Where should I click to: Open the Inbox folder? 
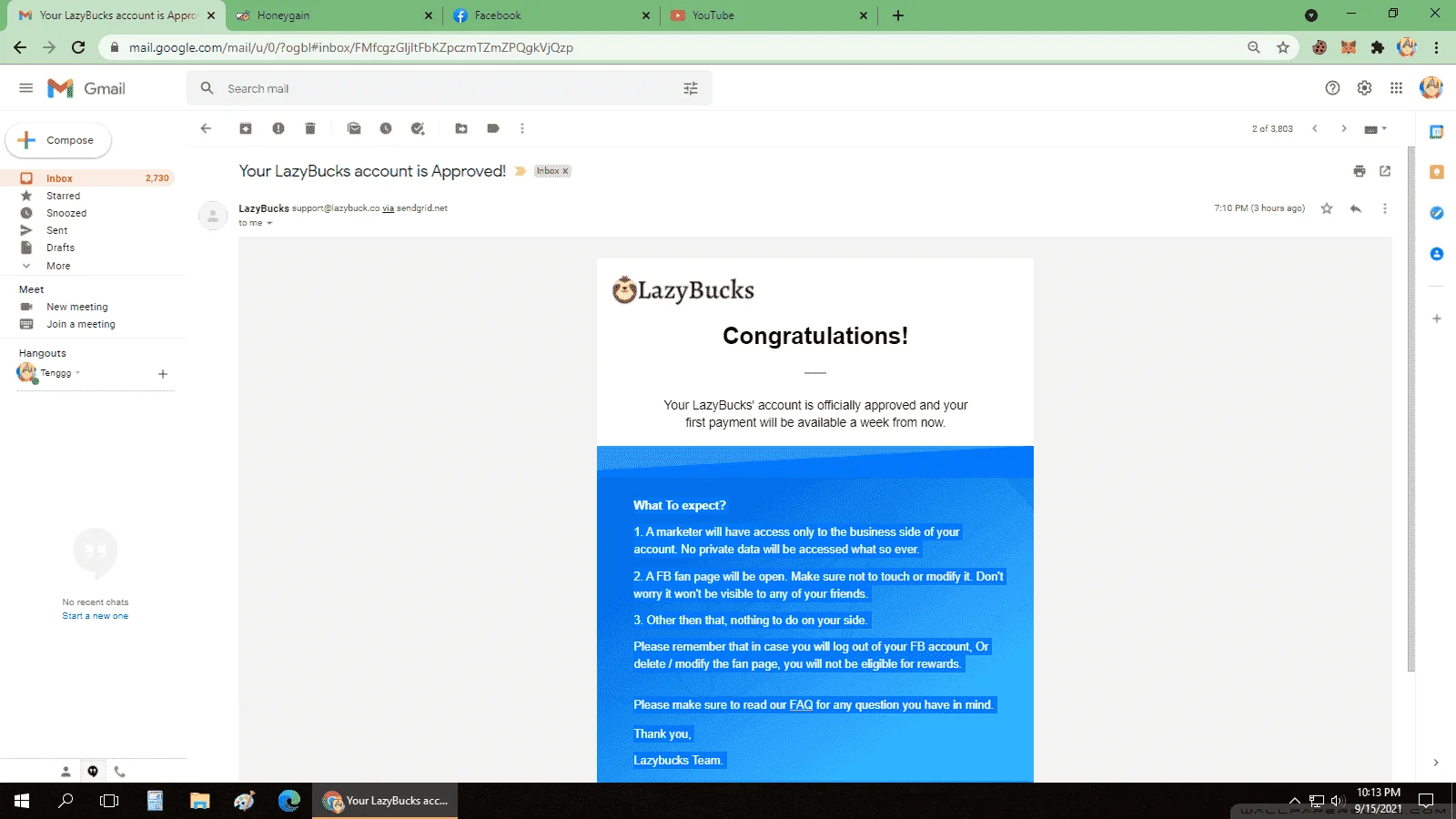pos(88,178)
